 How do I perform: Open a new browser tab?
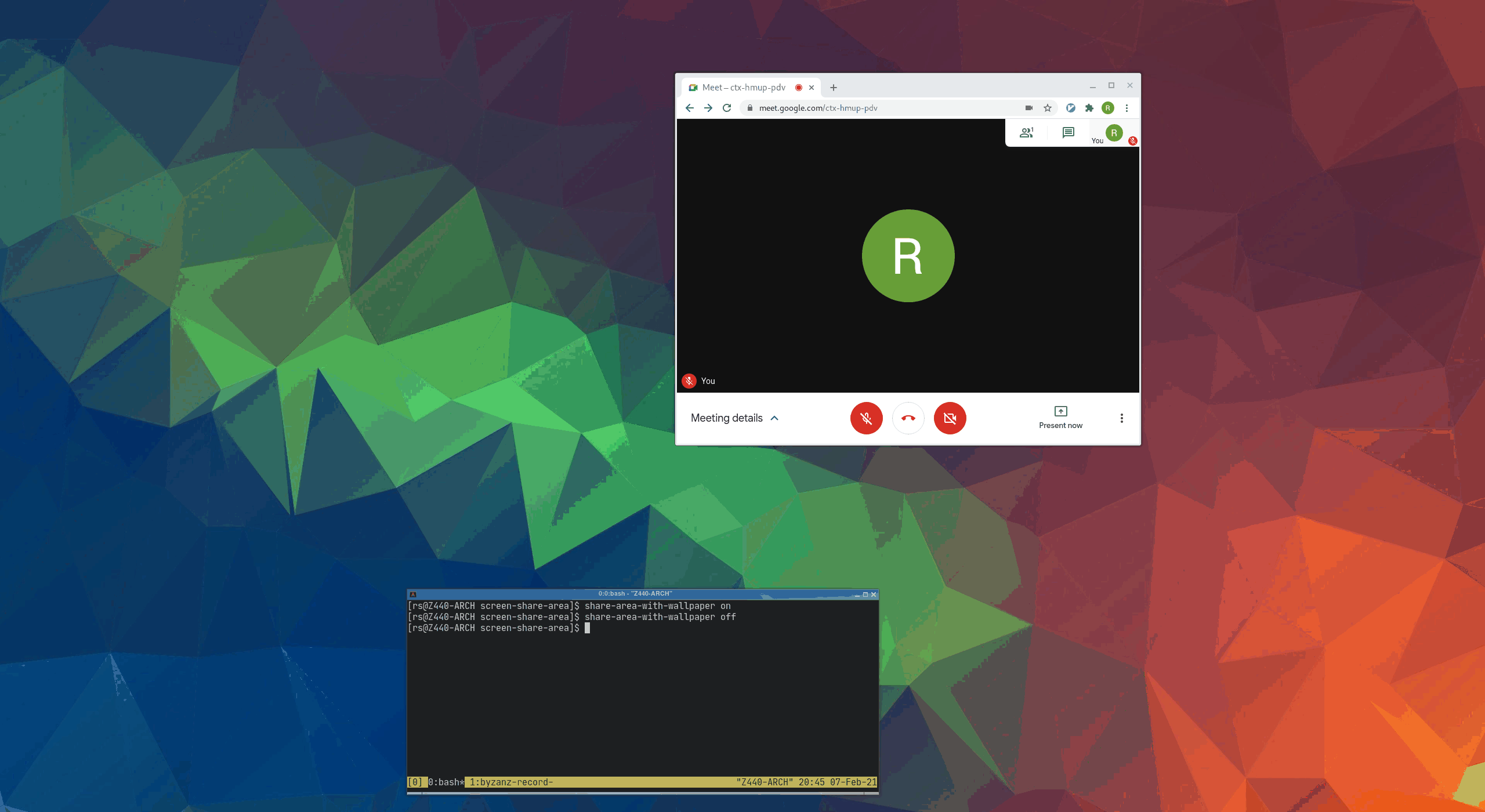pyautogui.click(x=834, y=88)
